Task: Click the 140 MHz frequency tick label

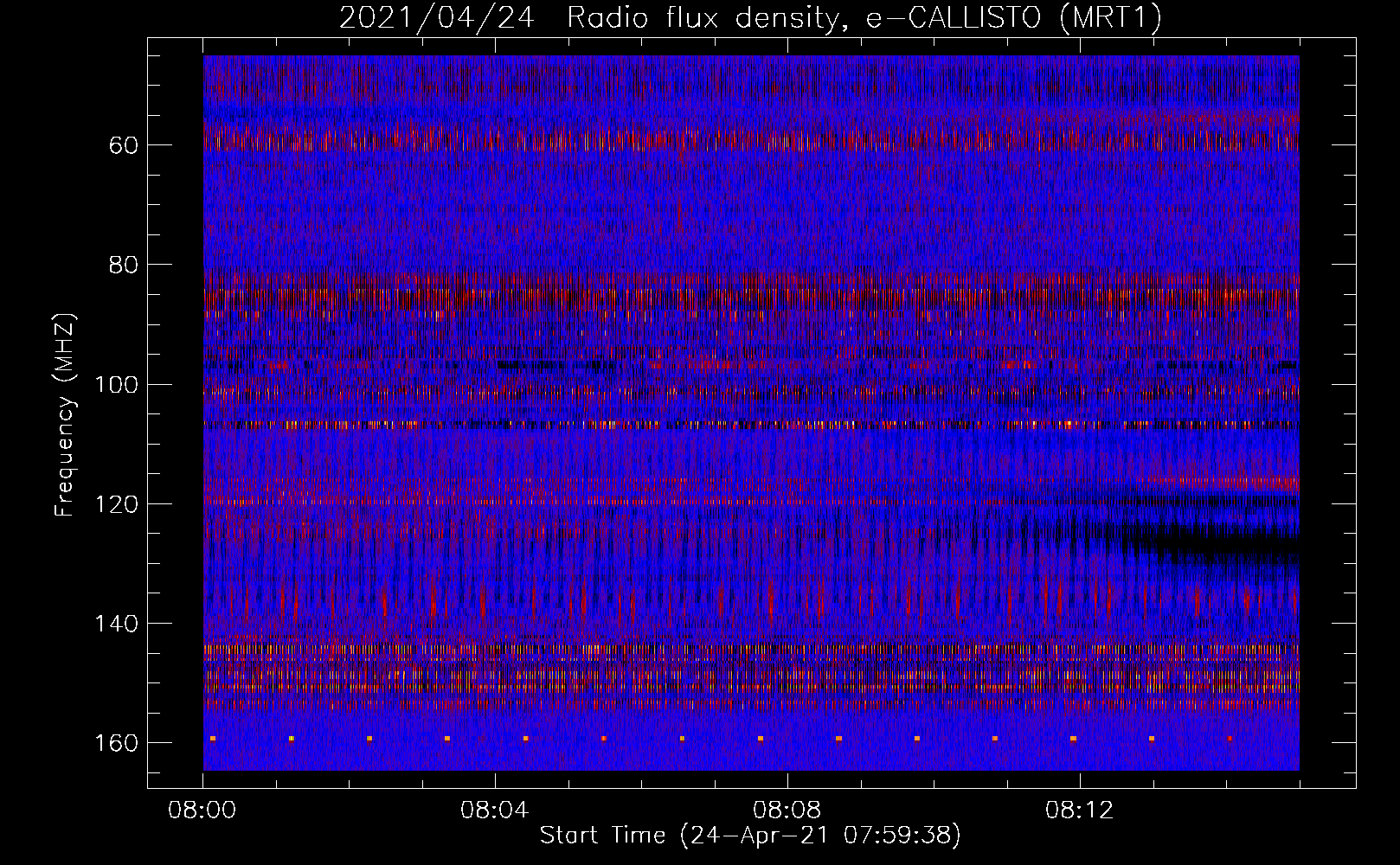Action: (116, 624)
